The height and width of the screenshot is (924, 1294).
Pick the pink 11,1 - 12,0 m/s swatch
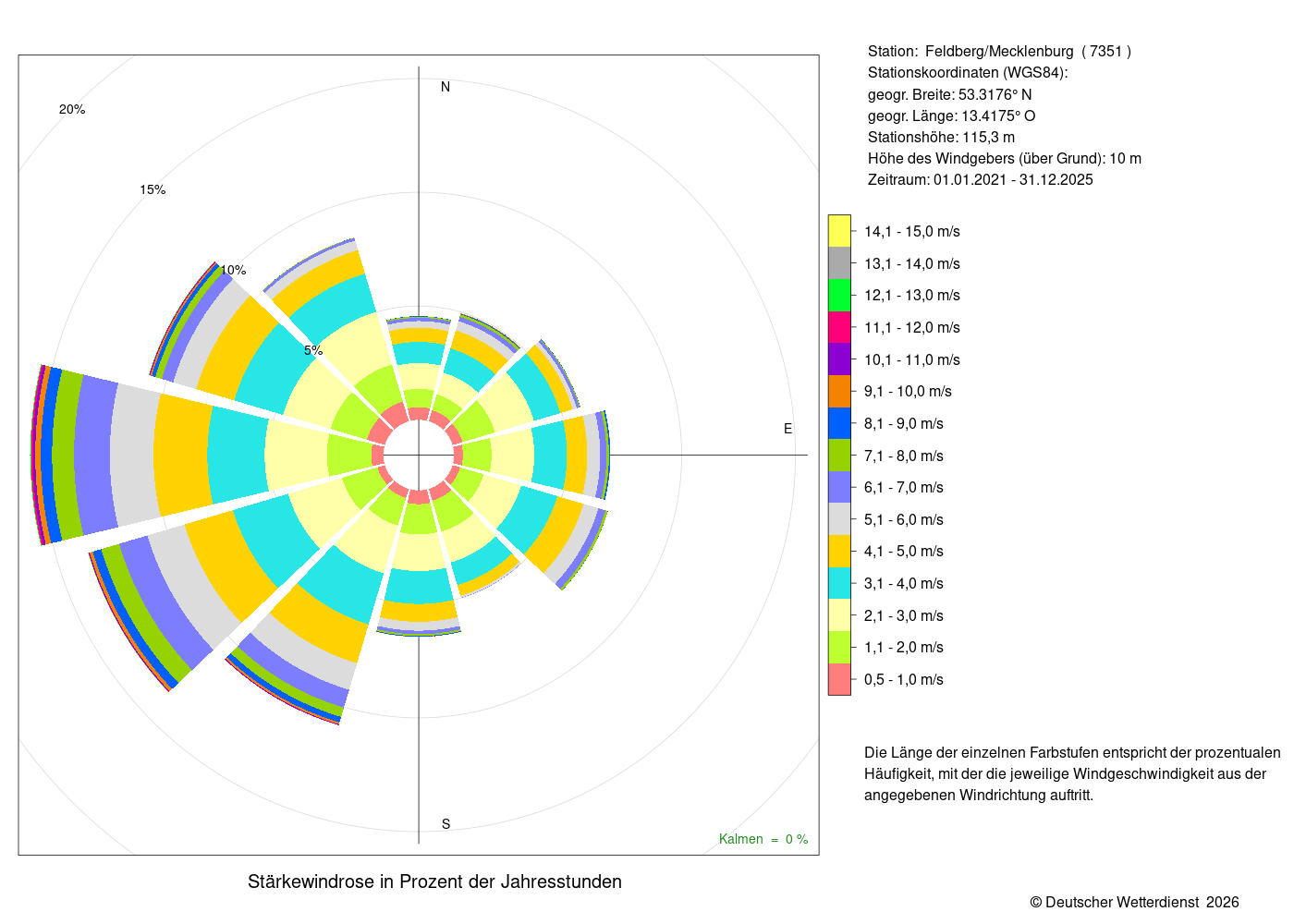coord(839,327)
